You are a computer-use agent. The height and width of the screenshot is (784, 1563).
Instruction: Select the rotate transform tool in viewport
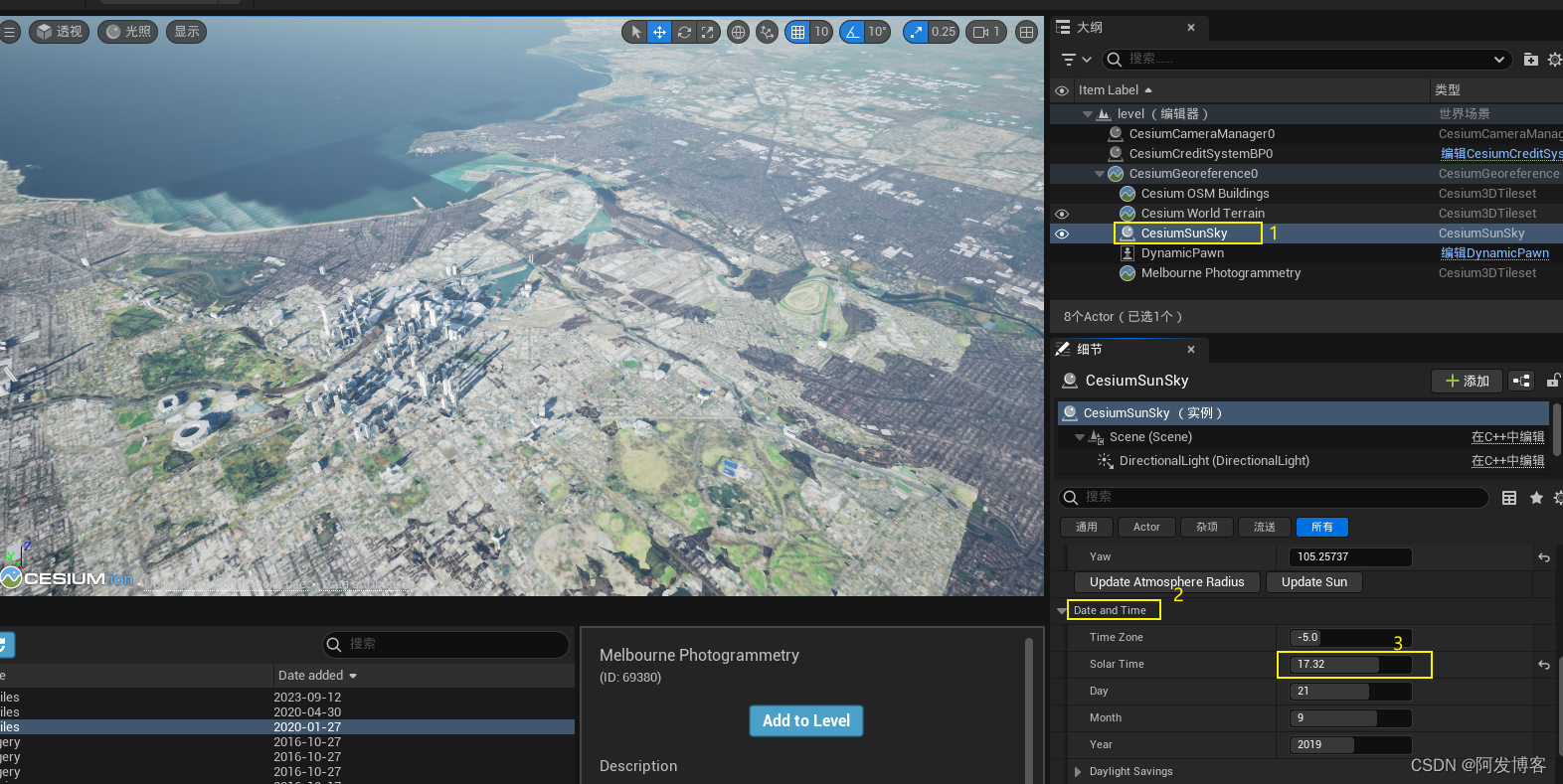(x=684, y=32)
